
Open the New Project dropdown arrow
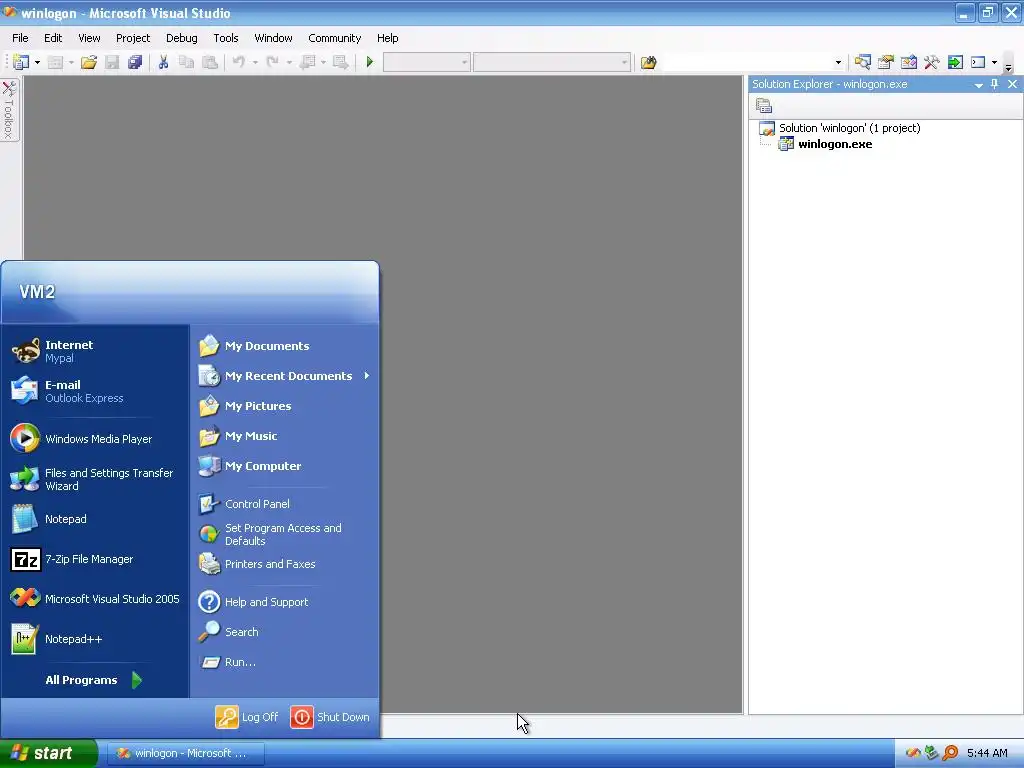pyautogui.click(x=37, y=63)
